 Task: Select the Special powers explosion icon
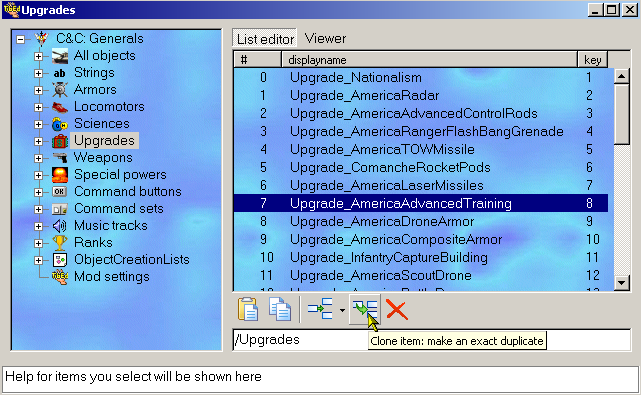(60, 175)
